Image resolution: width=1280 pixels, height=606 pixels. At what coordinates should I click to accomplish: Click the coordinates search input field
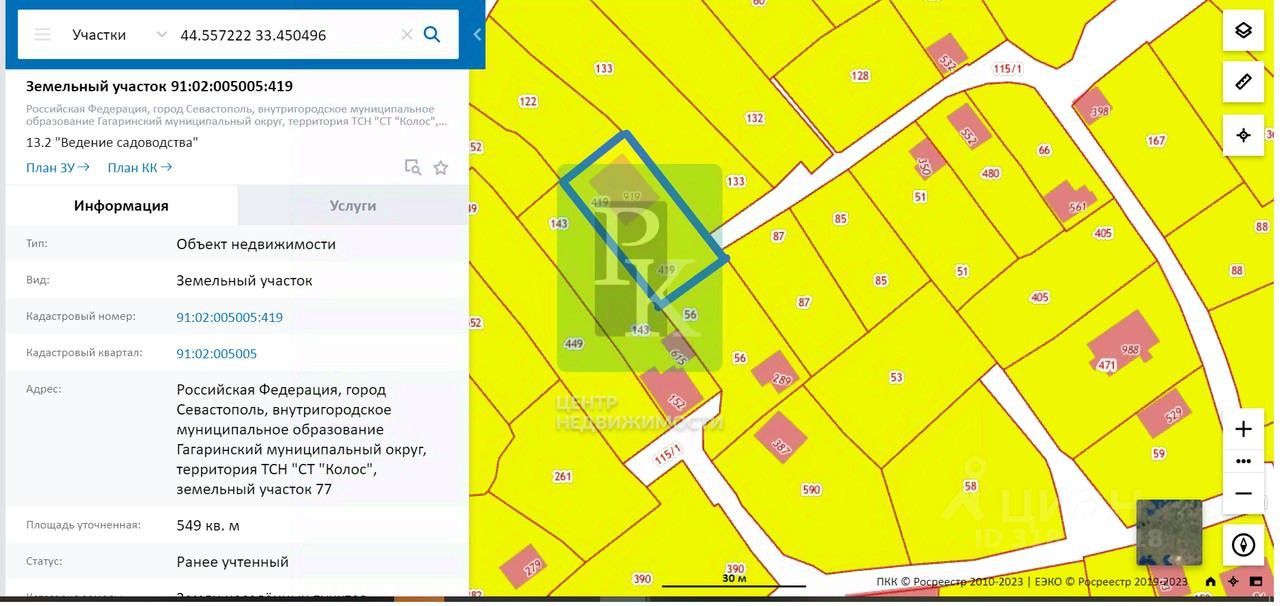pyautogui.click(x=285, y=35)
